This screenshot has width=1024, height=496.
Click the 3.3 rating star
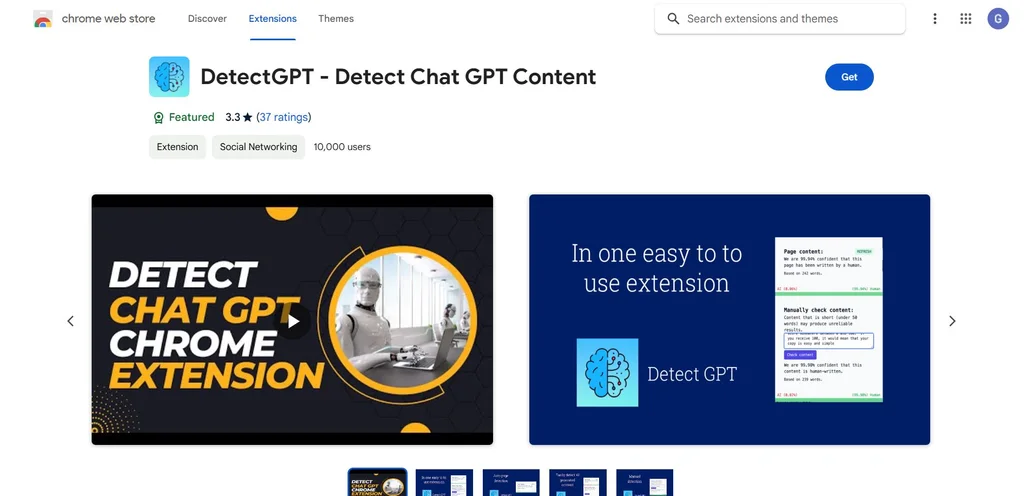247,117
